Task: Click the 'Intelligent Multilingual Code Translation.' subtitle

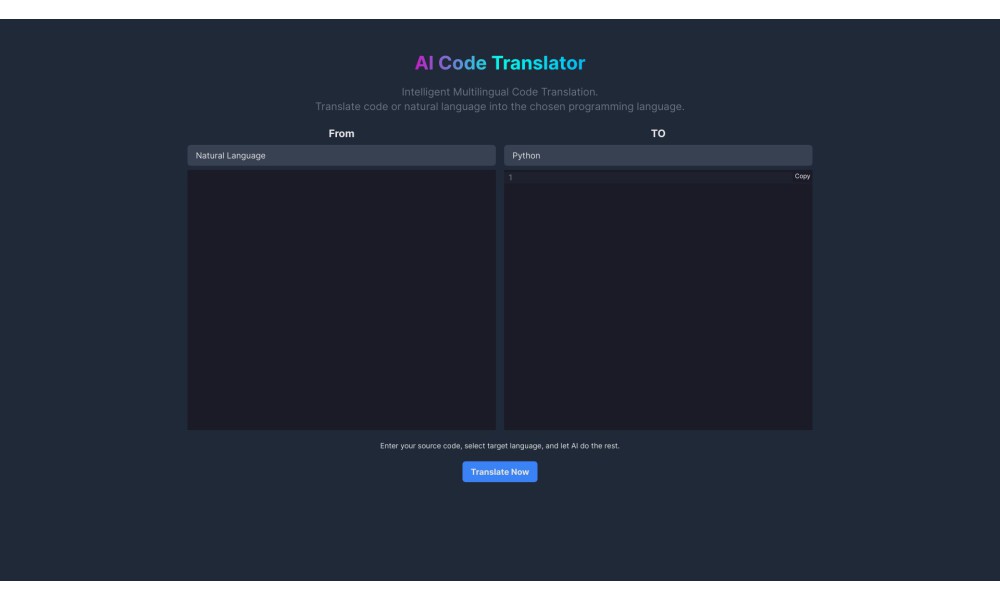Action: click(499, 92)
